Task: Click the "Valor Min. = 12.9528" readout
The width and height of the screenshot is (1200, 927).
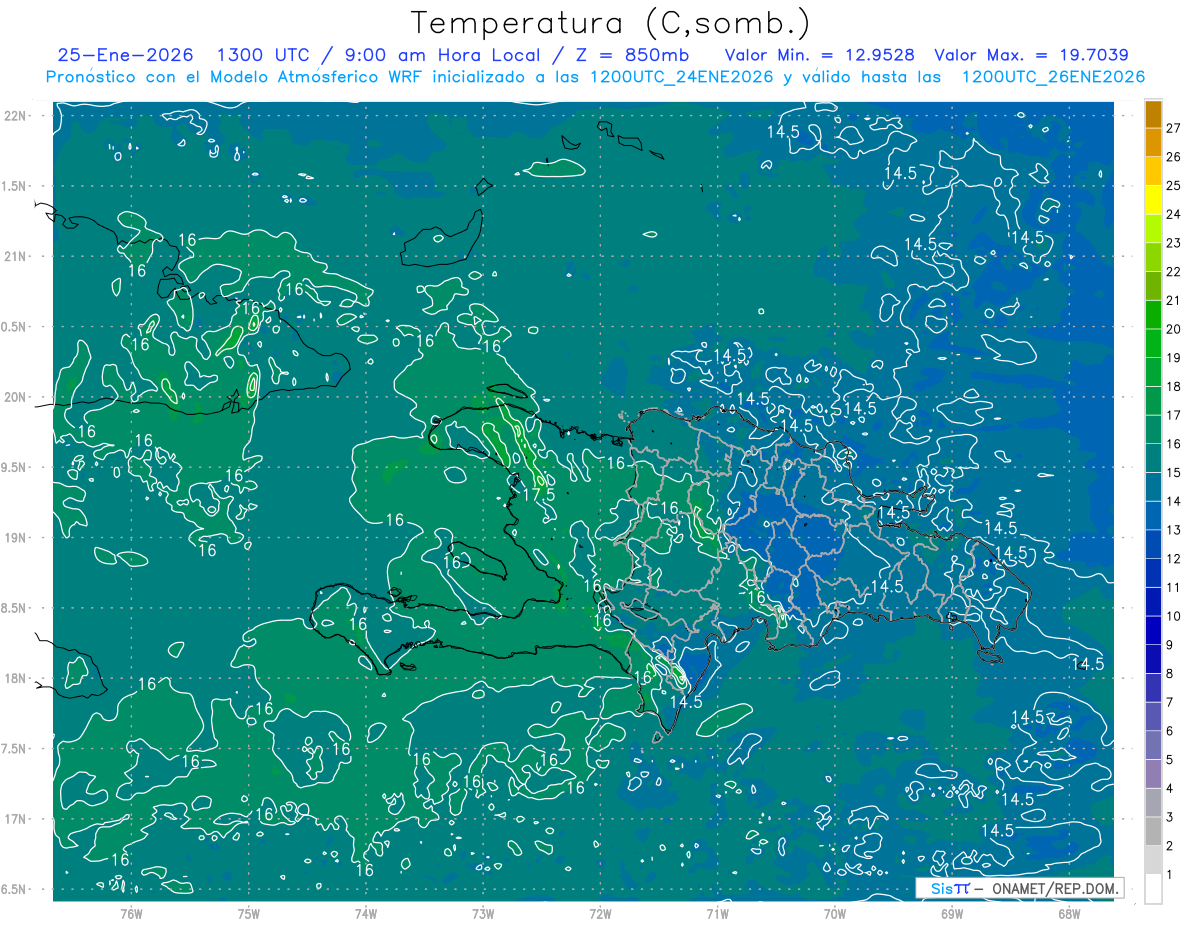Action: [x=819, y=56]
